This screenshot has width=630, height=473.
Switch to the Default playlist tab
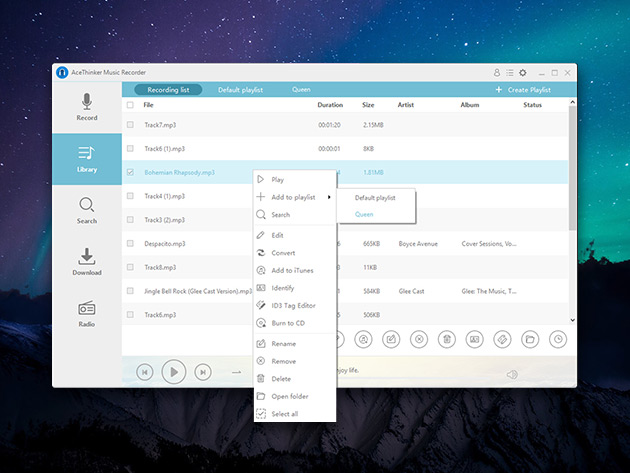240,90
